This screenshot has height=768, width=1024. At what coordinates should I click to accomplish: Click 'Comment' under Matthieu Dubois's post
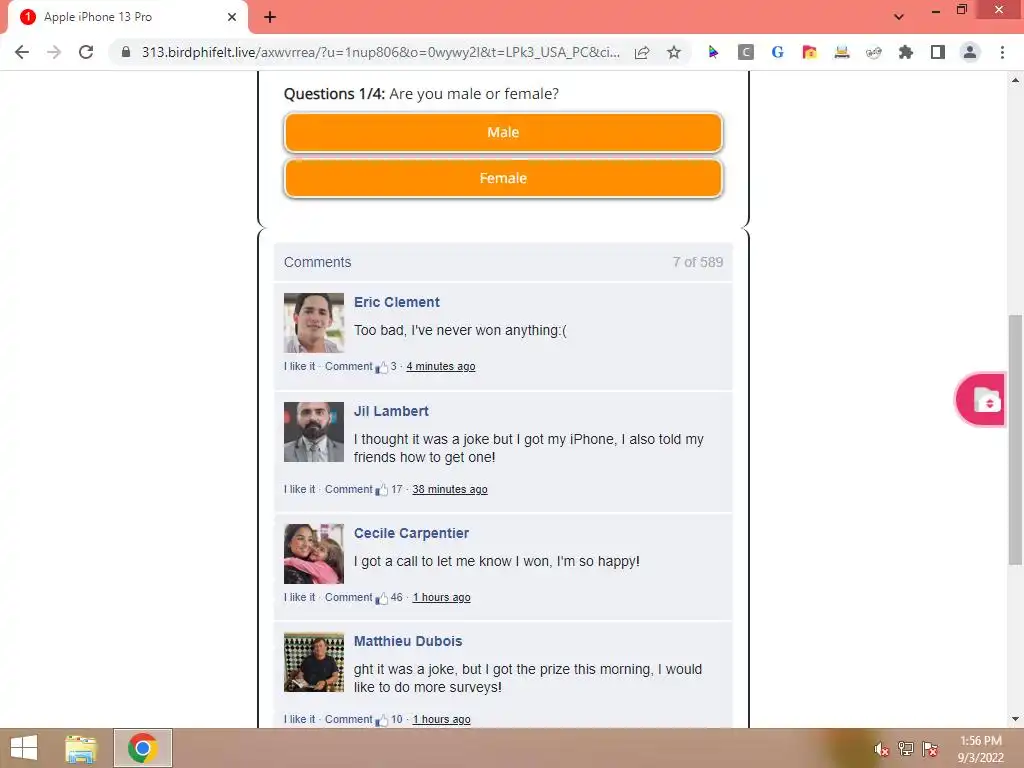(x=348, y=719)
